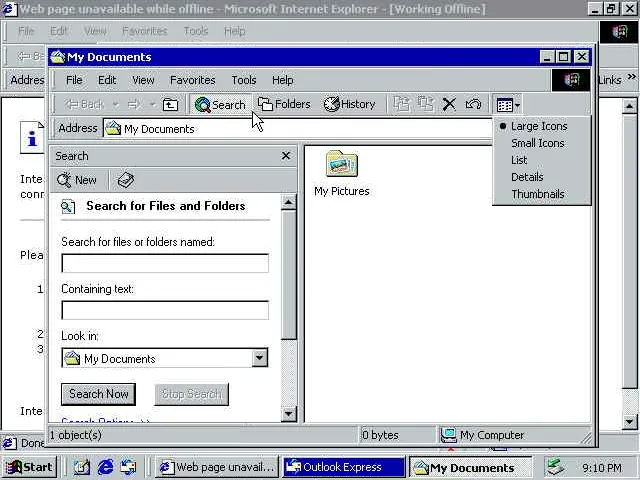This screenshot has height=480, width=640.
Task: Click the network system tray icon
Action: point(556,467)
